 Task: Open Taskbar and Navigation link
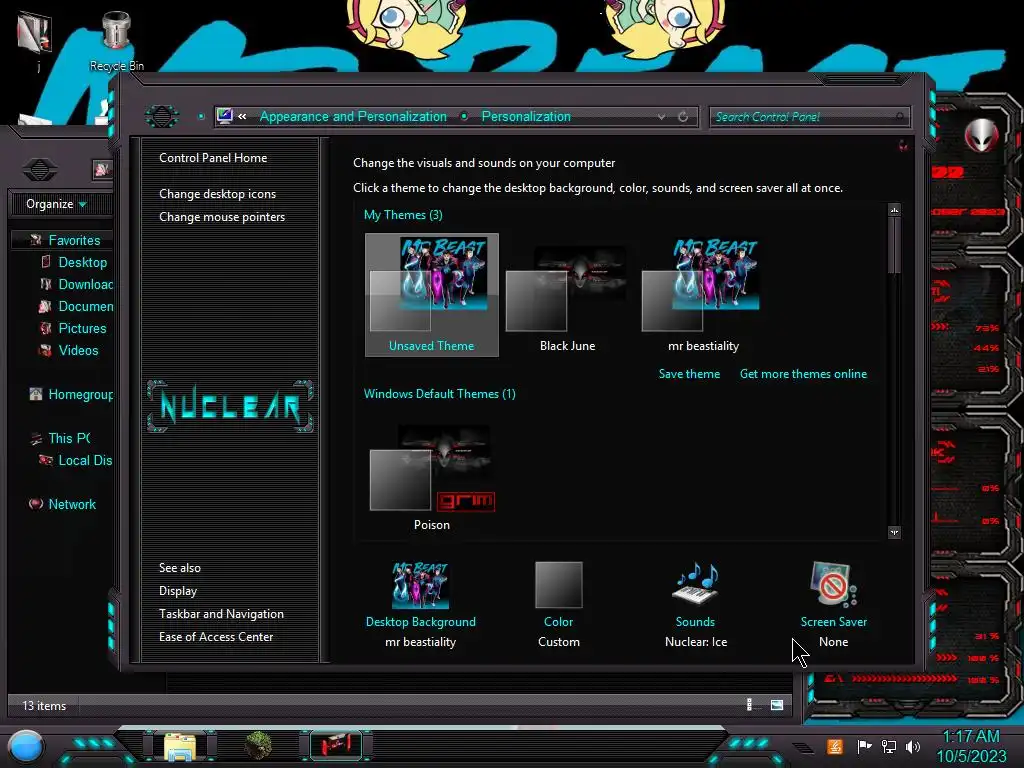(x=221, y=614)
